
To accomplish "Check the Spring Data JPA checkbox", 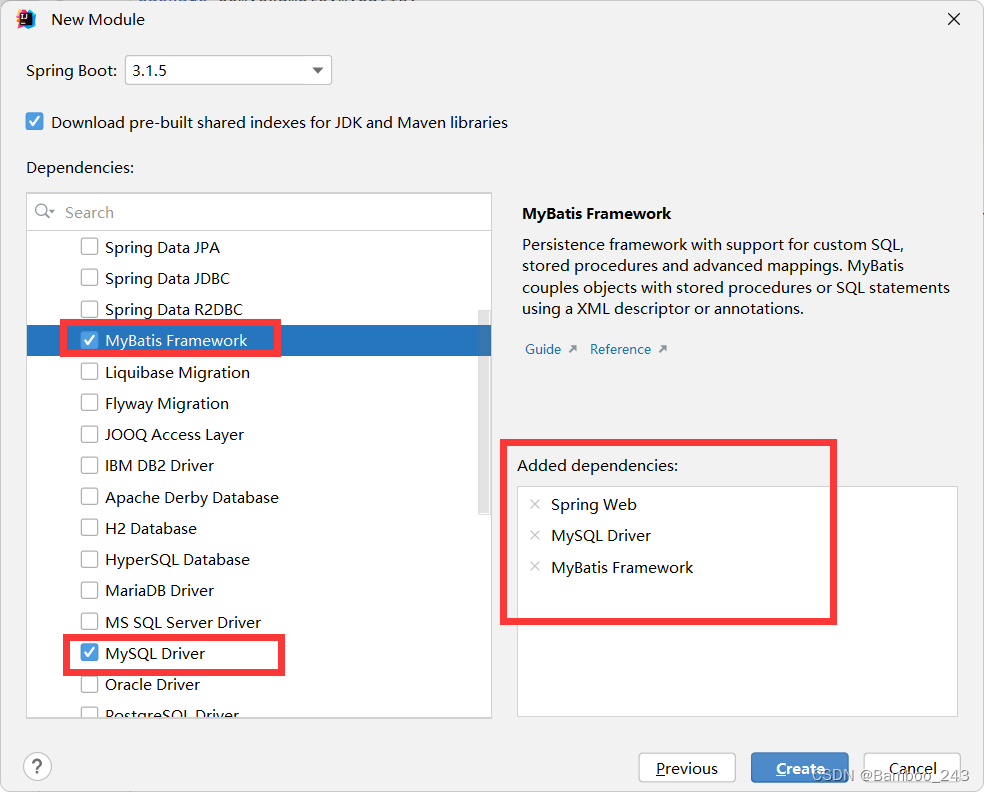I will [x=89, y=247].
